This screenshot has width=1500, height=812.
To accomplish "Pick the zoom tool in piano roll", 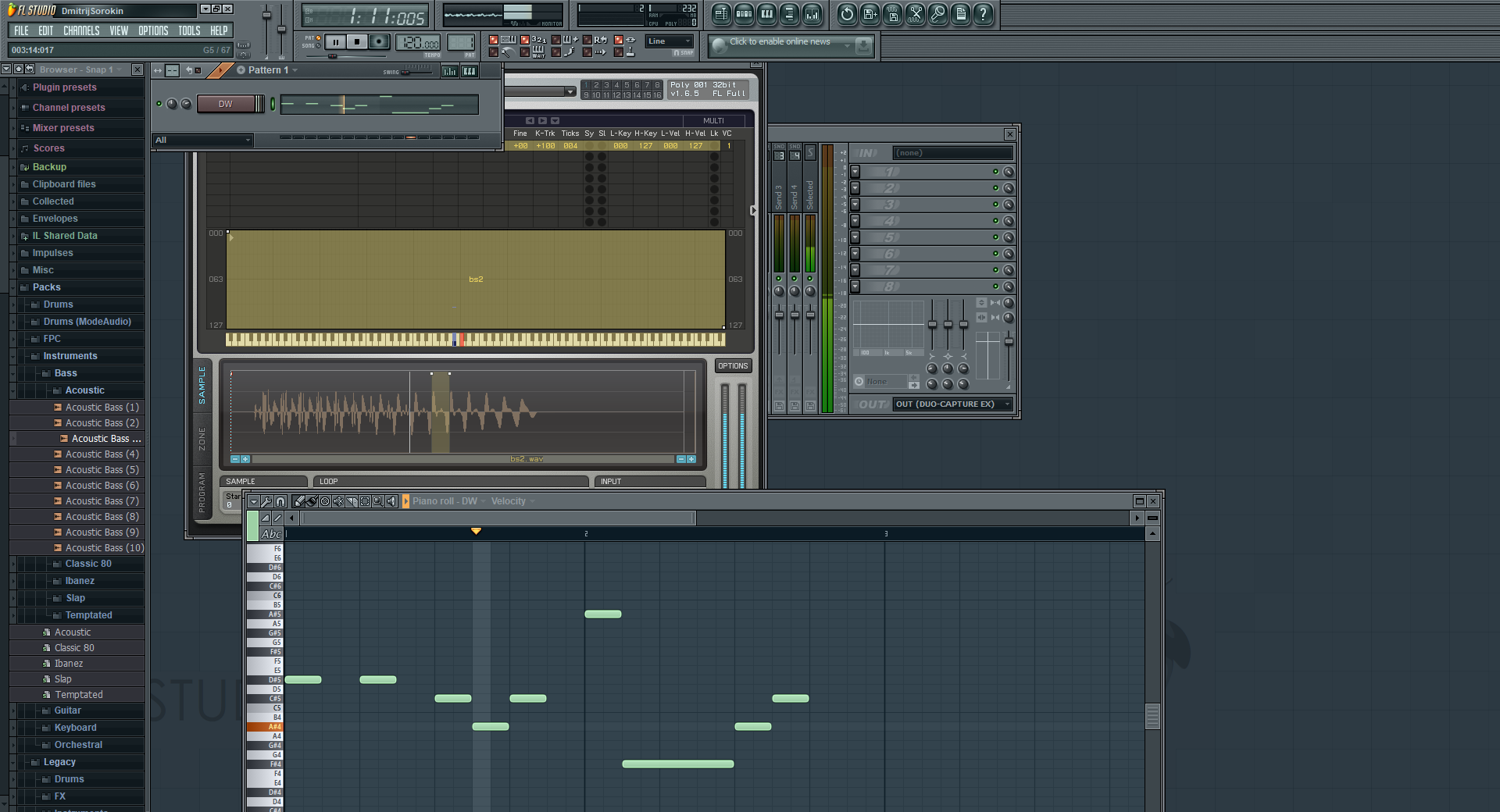I will tap(378, 501).
